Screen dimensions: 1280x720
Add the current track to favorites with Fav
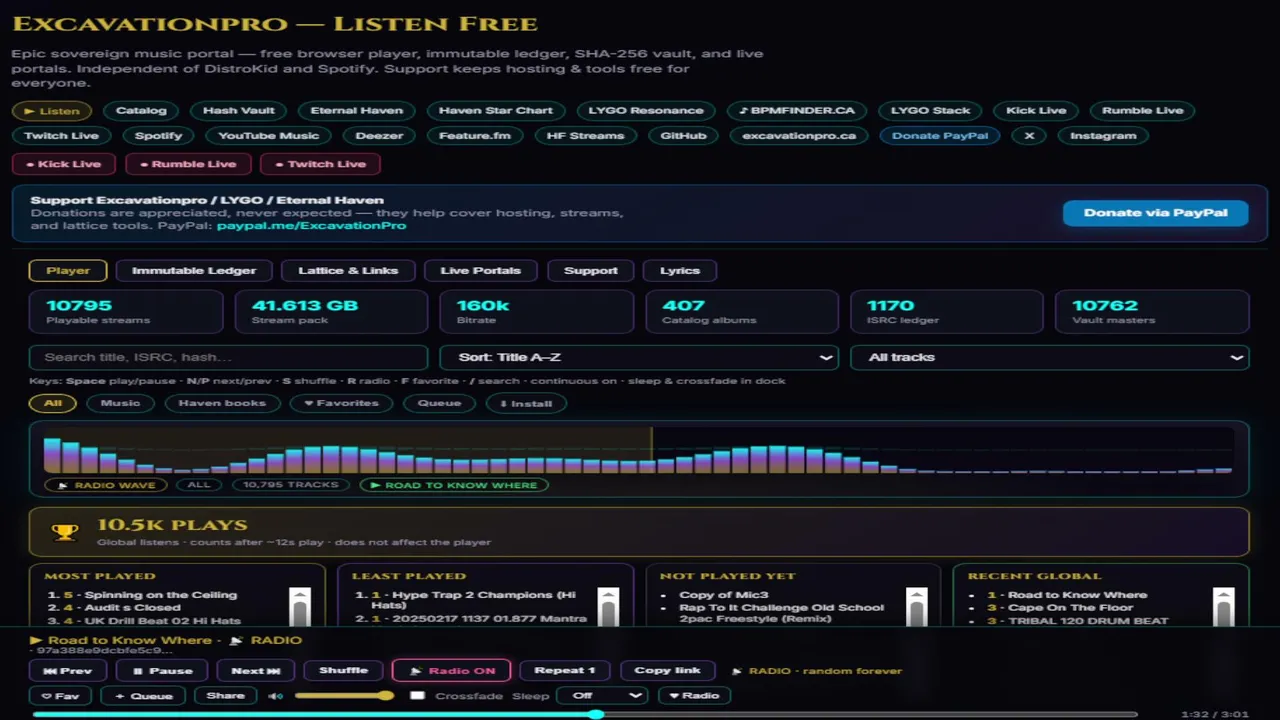61,696
